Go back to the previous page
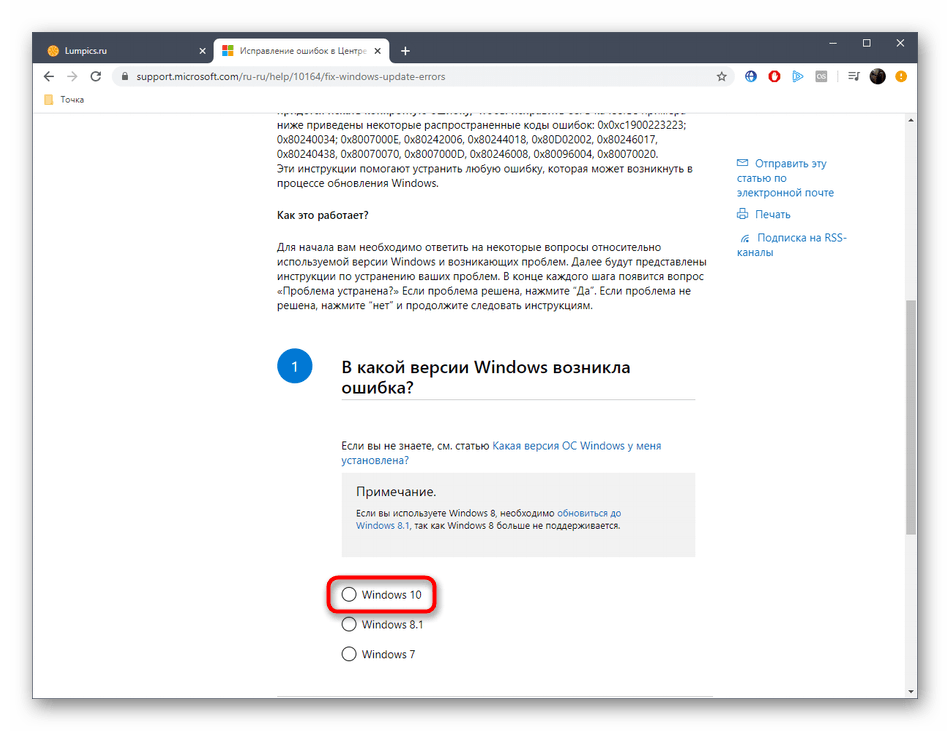The width and height of the screenshot is (950, 731). pos(49,76)
